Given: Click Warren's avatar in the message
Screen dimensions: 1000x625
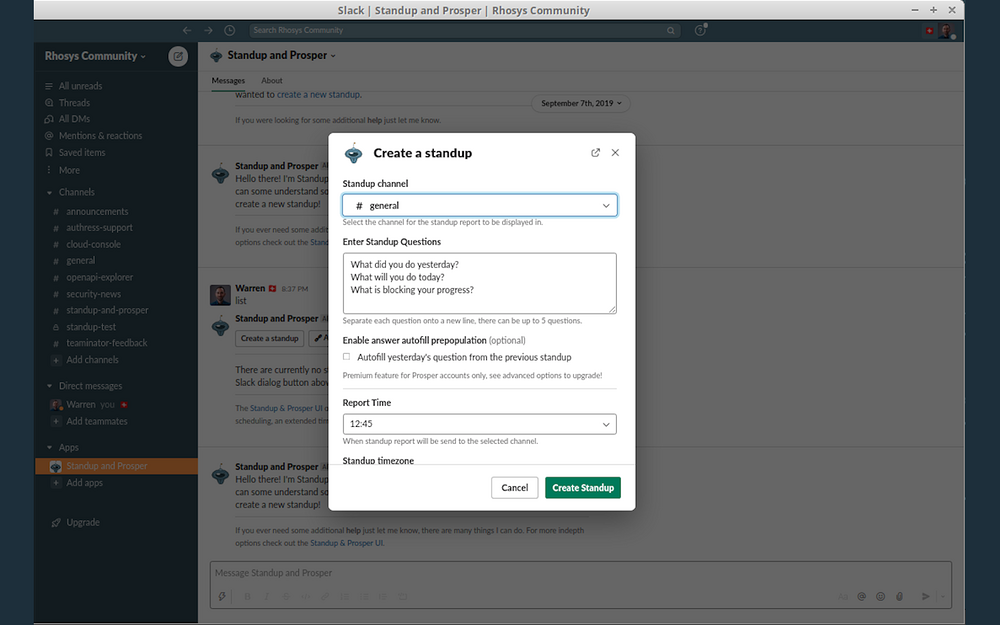Looking at the screenshot, I should 220,295.
